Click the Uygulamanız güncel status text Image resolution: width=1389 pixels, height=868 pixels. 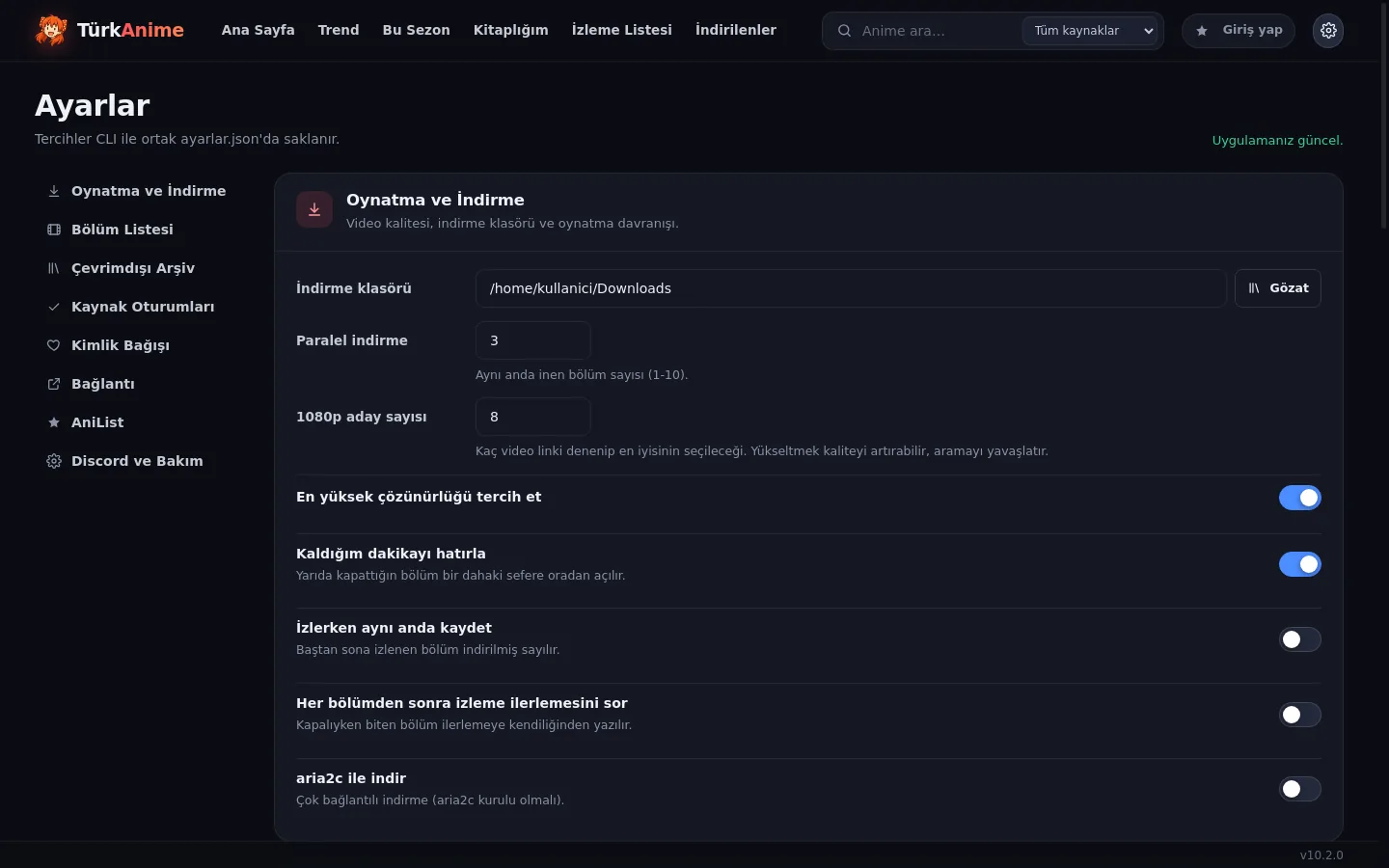tap(1277, 141)
